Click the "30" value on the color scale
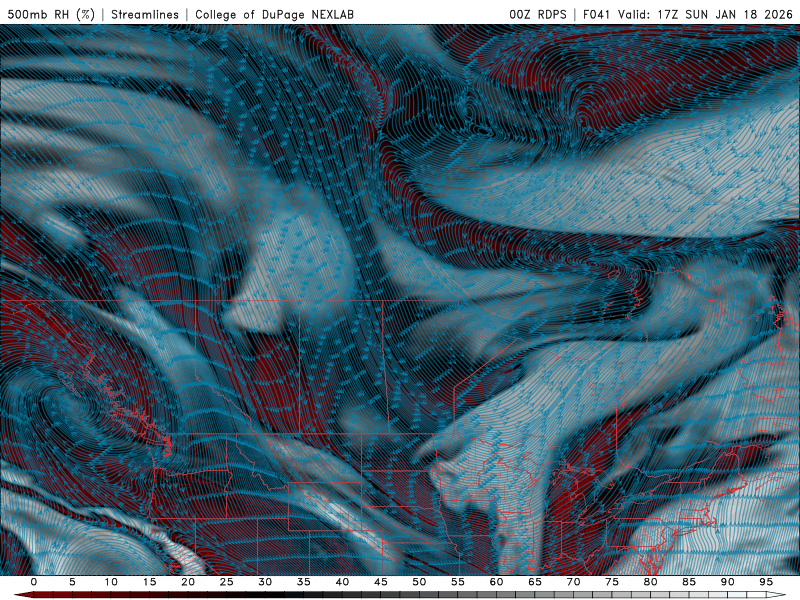 [265, 582]
